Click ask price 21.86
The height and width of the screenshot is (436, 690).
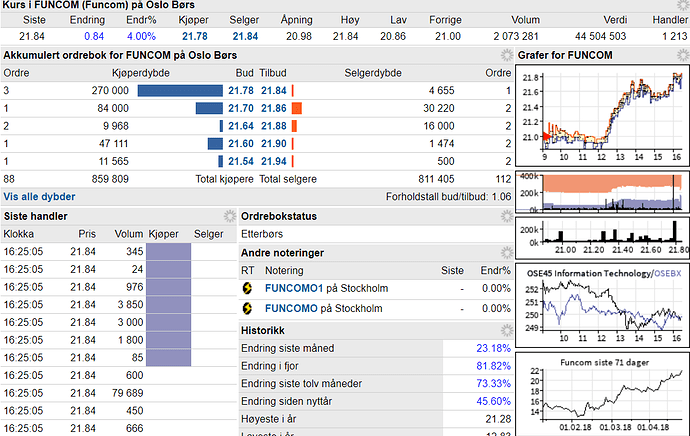coord(274,108)
